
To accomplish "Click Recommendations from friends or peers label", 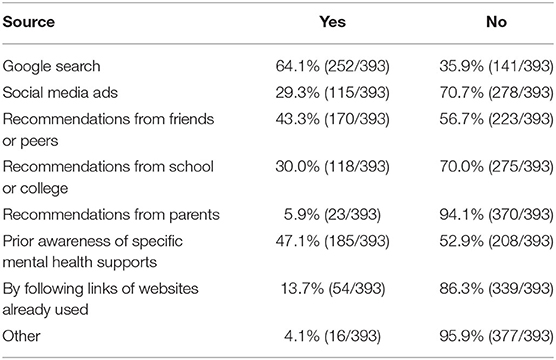I will 108,130.
